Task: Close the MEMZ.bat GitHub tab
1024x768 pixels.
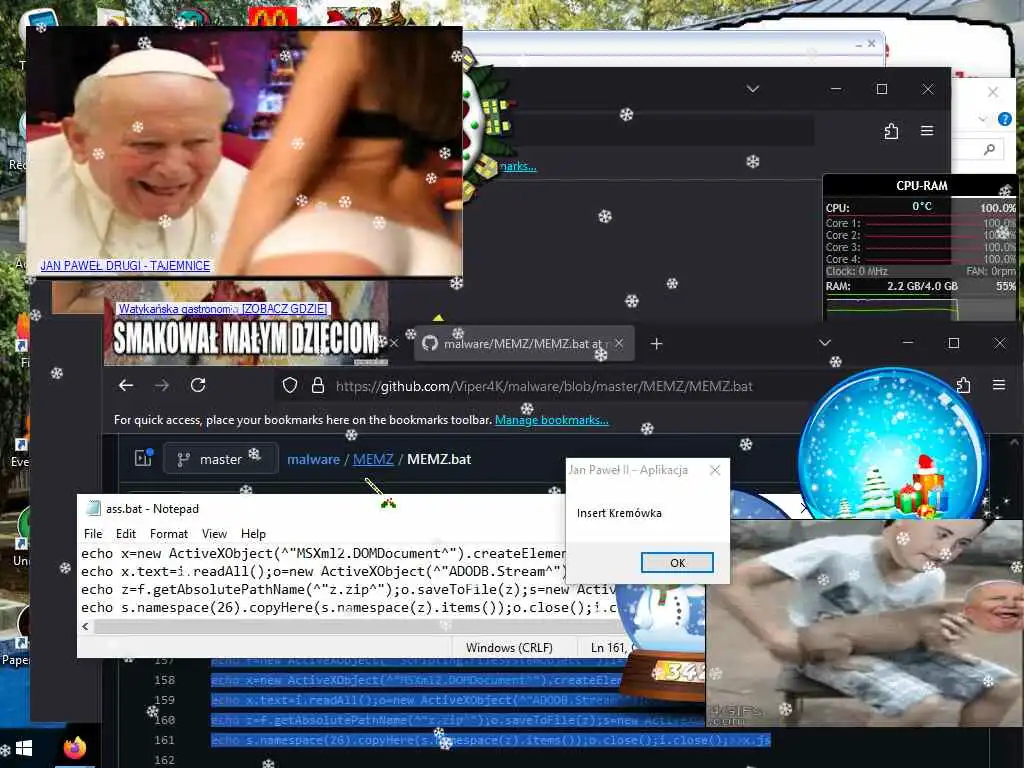Action: point(618,343)
